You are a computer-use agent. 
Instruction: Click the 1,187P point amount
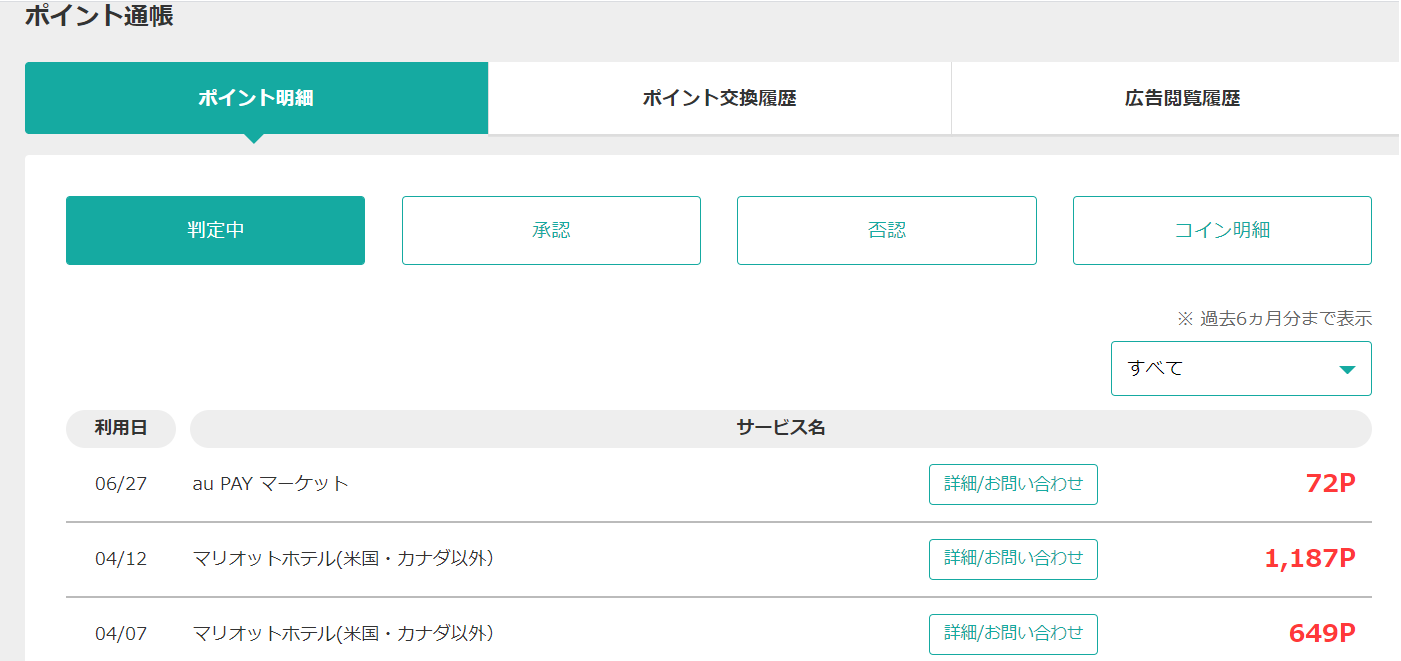[x=1310, y=559]
